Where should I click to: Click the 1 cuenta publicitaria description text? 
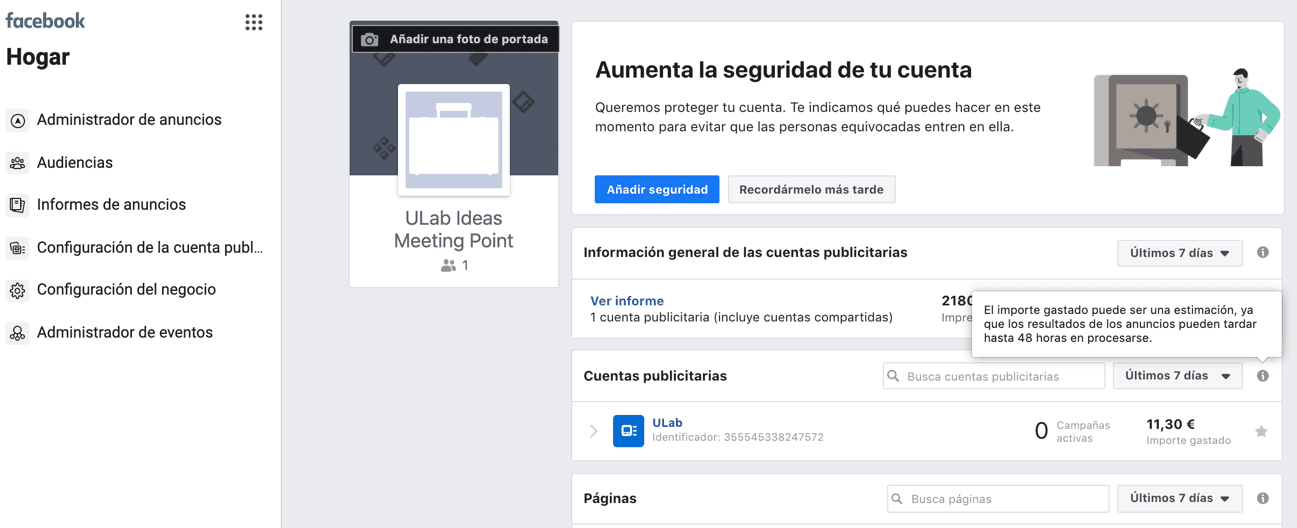coord(741,317)
